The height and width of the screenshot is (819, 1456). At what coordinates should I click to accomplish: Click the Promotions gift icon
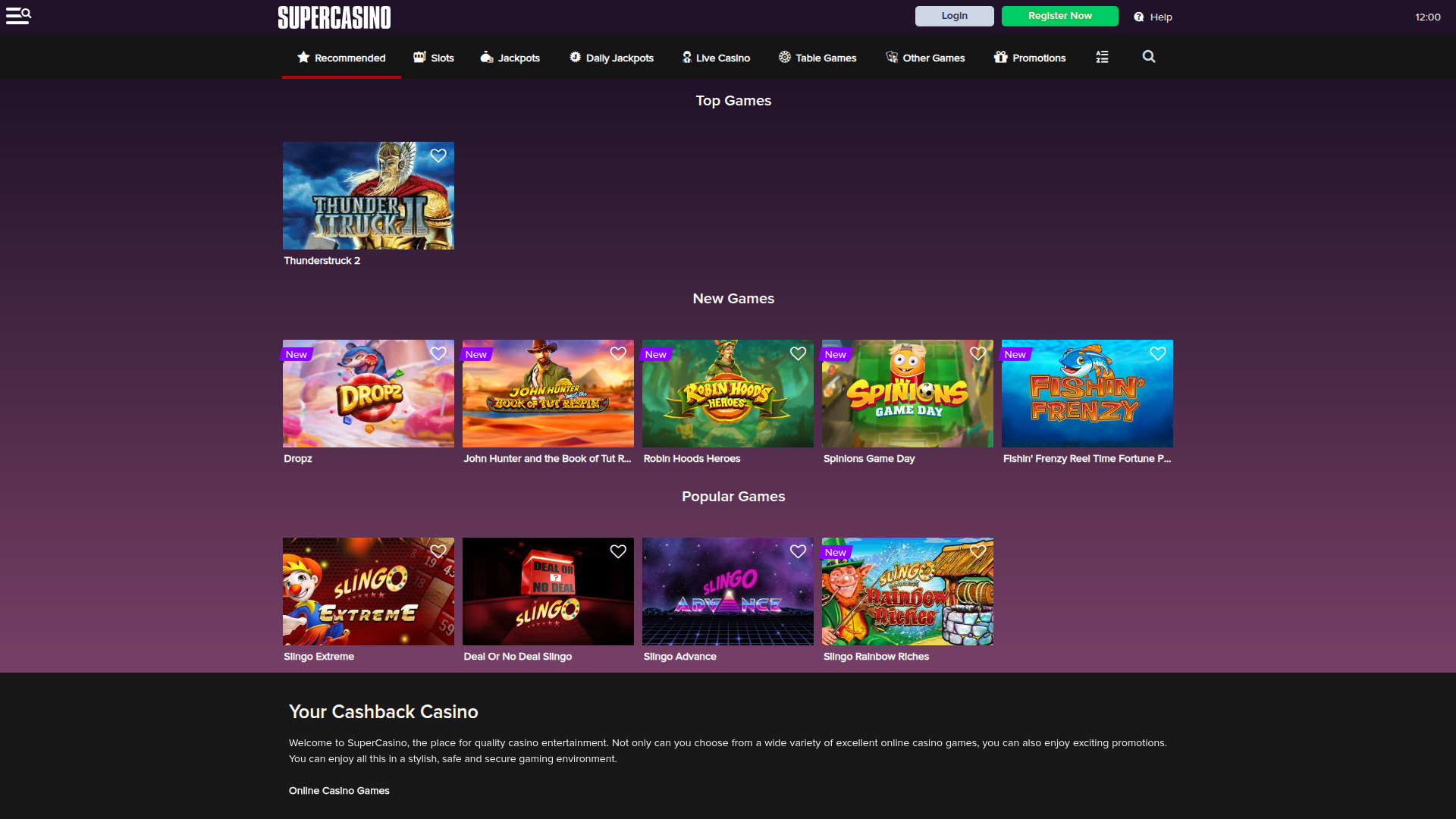[x=1001, y=57]
